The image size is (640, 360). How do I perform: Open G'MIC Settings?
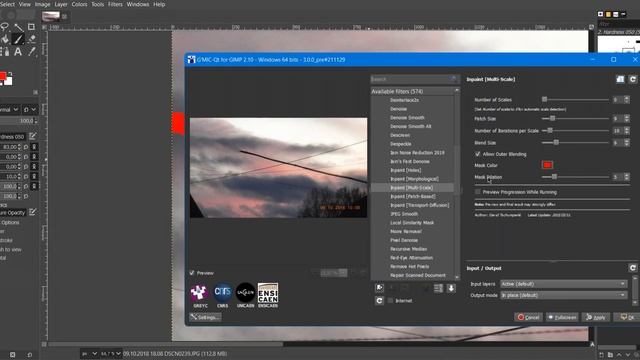pyautogui.click(x=205, y=317)
